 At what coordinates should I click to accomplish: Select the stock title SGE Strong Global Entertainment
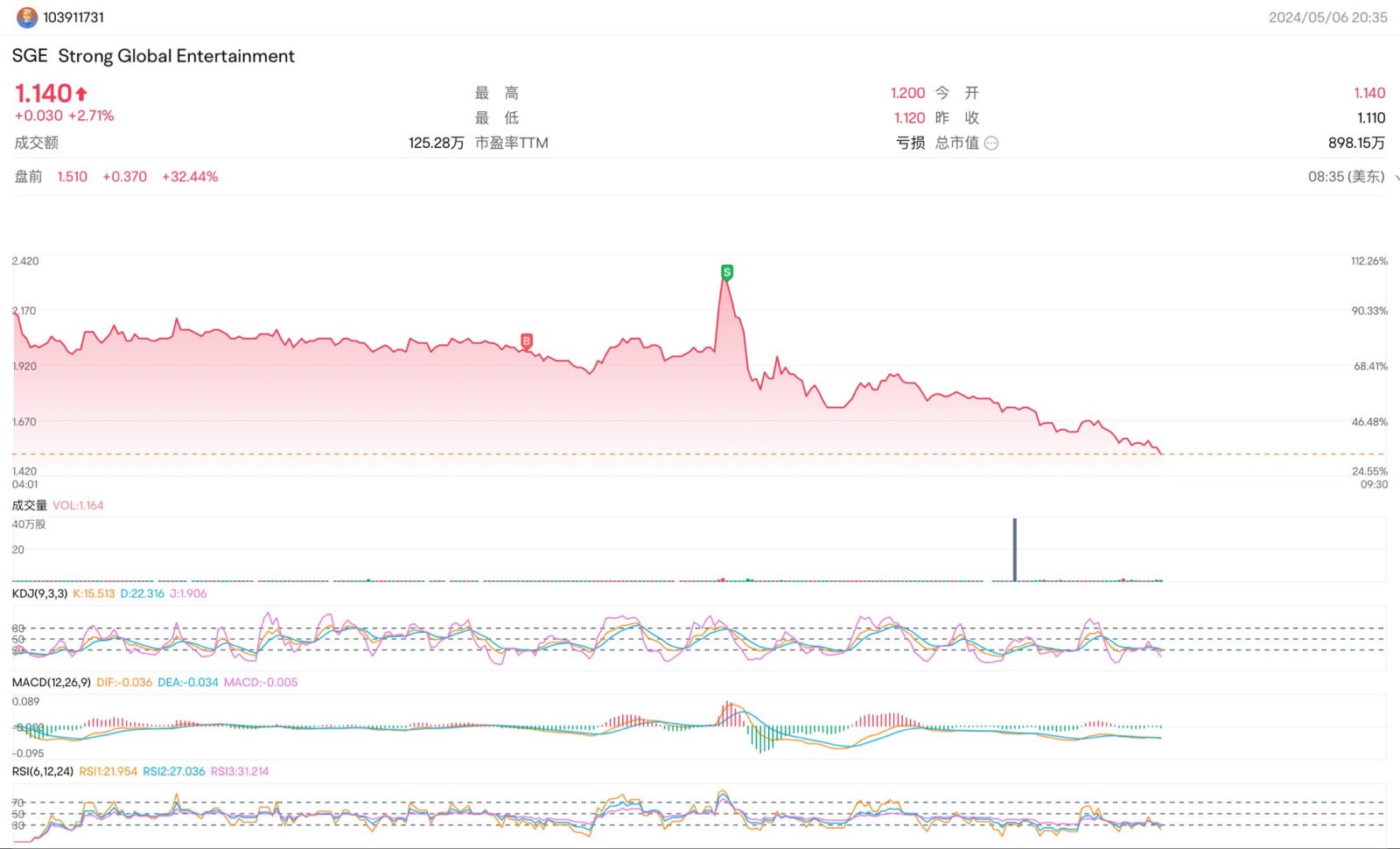153,56
